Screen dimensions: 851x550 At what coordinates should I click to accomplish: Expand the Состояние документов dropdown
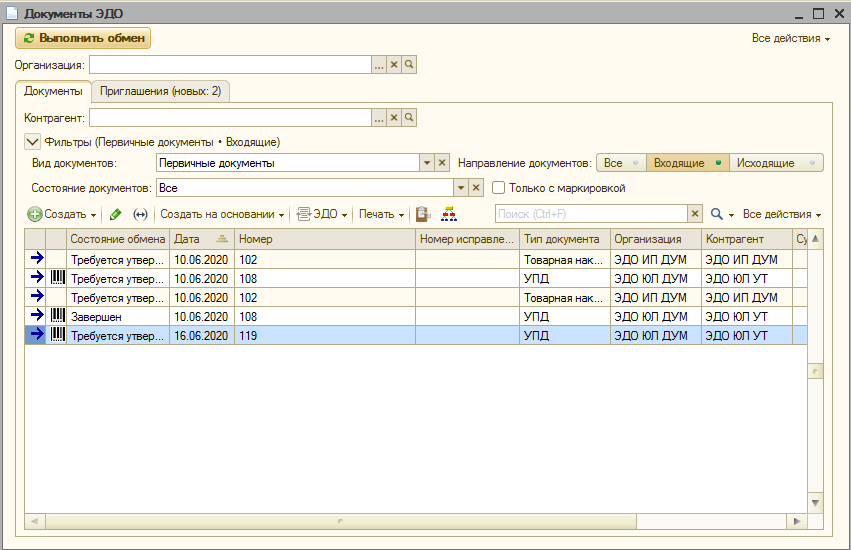coord(461,188)
